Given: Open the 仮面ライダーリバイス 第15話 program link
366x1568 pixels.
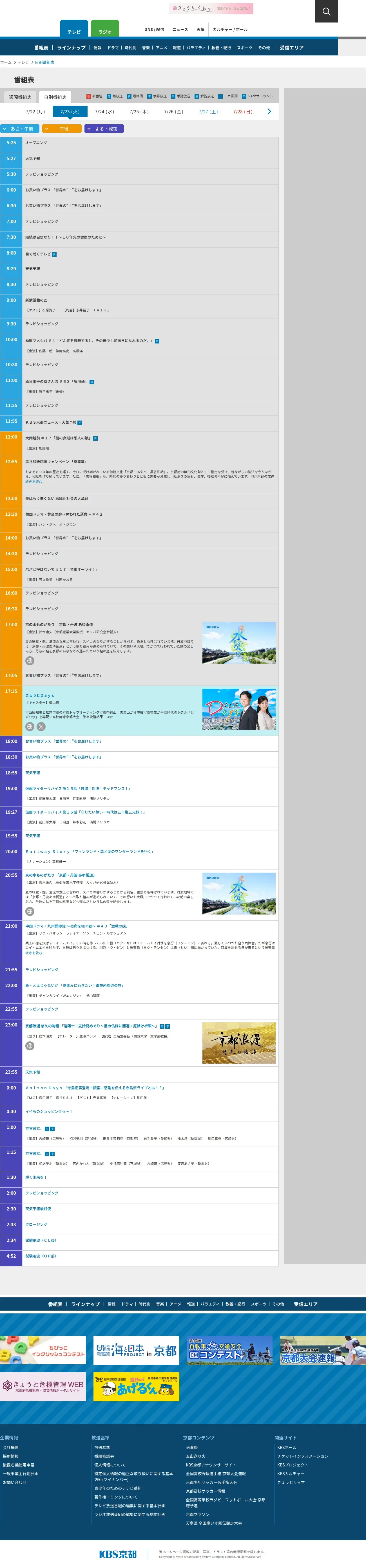Looking at the screenshot, I should coord(78,788).
